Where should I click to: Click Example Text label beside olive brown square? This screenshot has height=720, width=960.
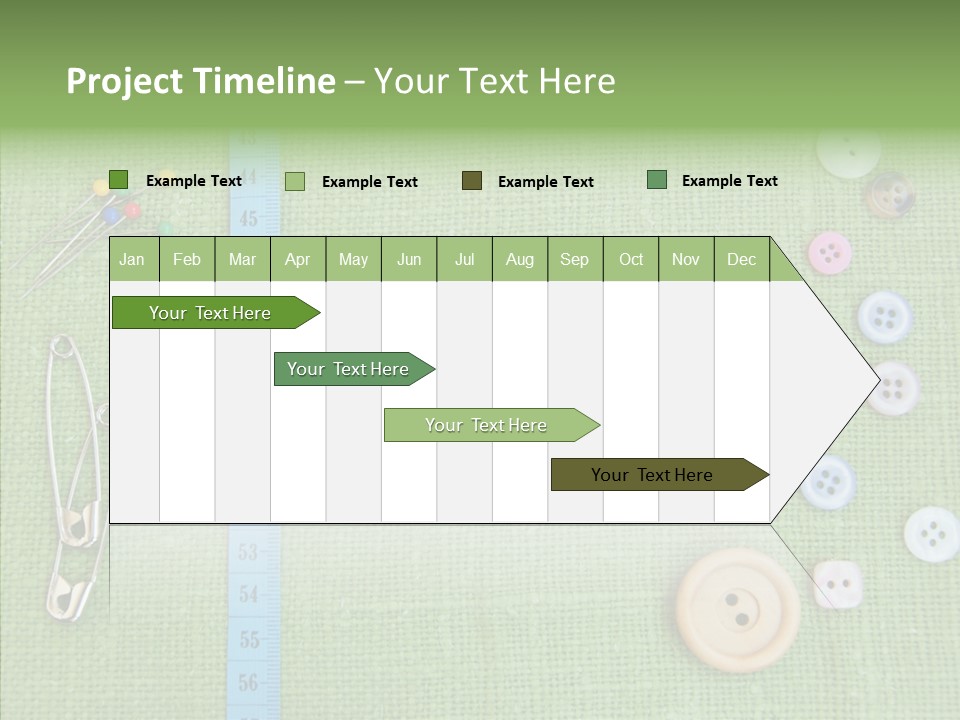coord(545,182)
